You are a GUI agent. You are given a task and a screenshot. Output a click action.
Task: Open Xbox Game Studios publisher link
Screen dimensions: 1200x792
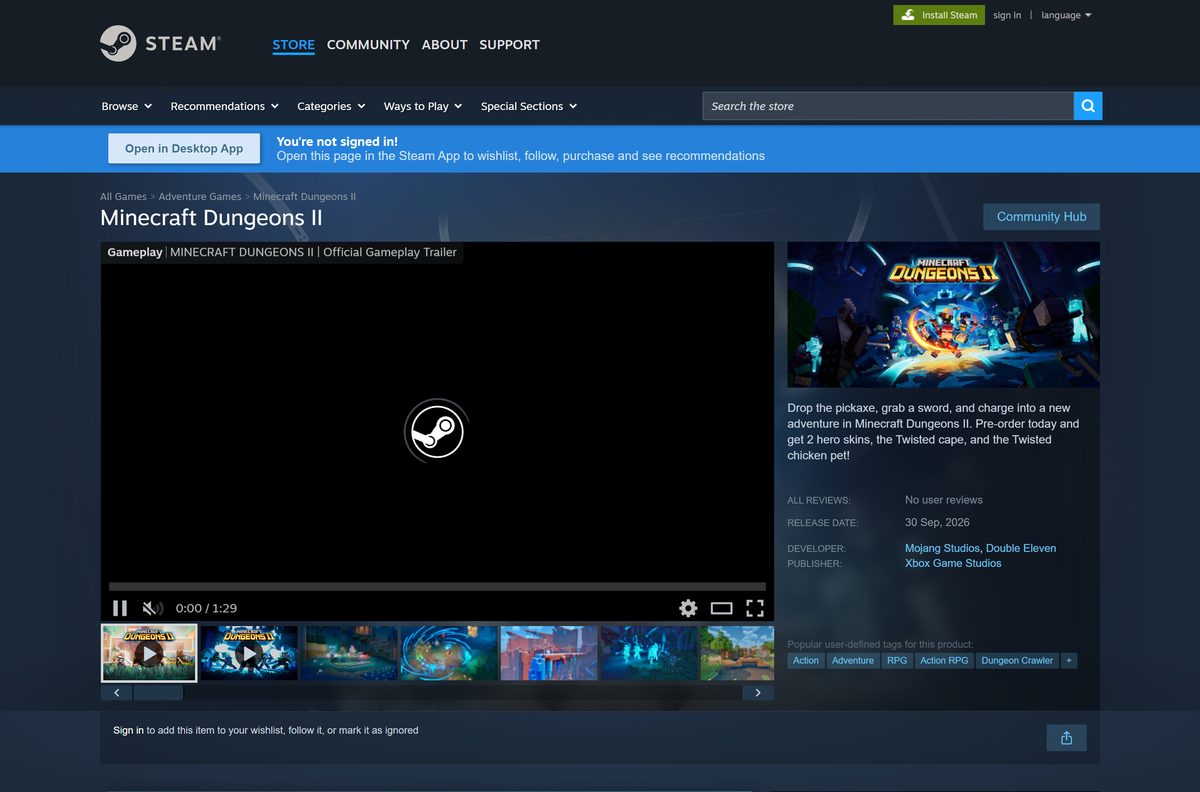pyautogui.click(x=953, y=563)
